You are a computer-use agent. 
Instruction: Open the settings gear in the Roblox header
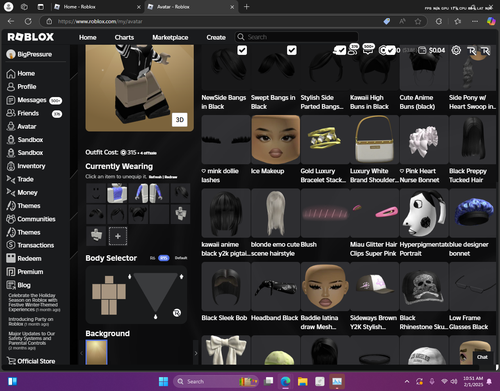coord(456,50)
